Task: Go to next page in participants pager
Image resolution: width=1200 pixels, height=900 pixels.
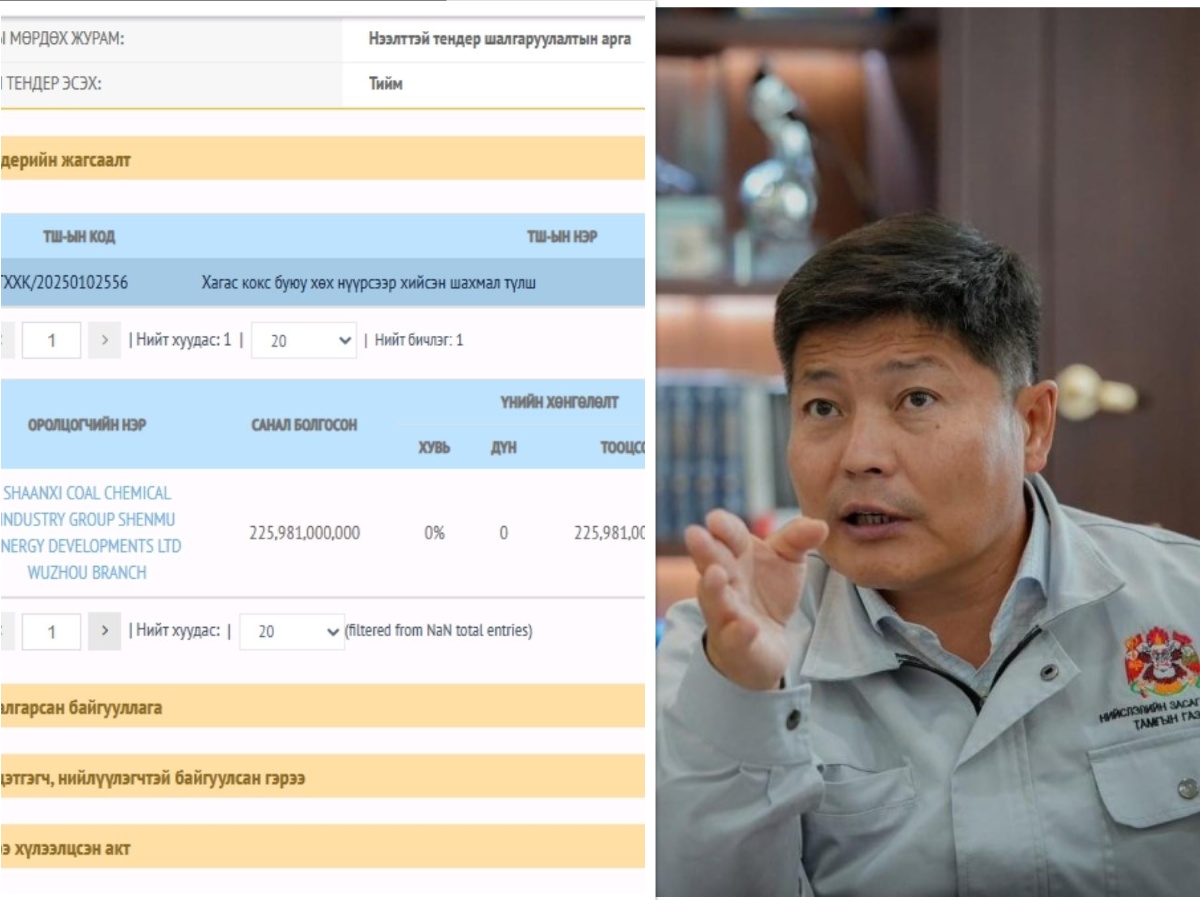Action: [104, 631]
